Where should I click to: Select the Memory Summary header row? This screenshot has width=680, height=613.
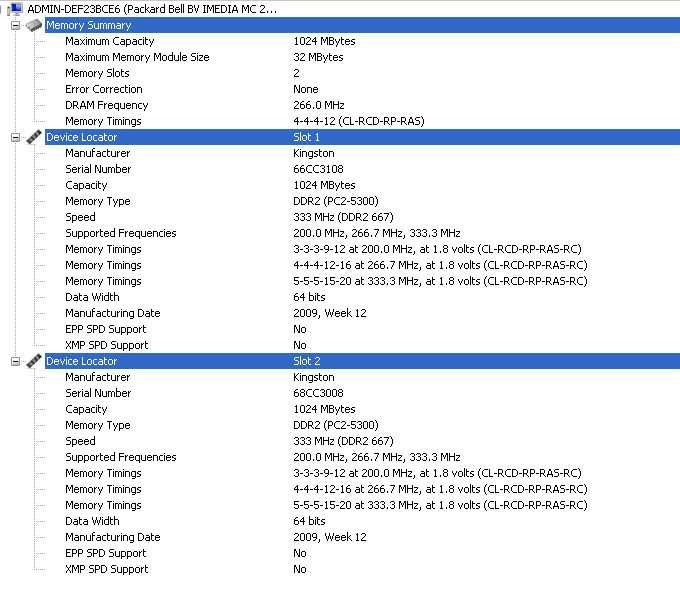coord(88,25)
